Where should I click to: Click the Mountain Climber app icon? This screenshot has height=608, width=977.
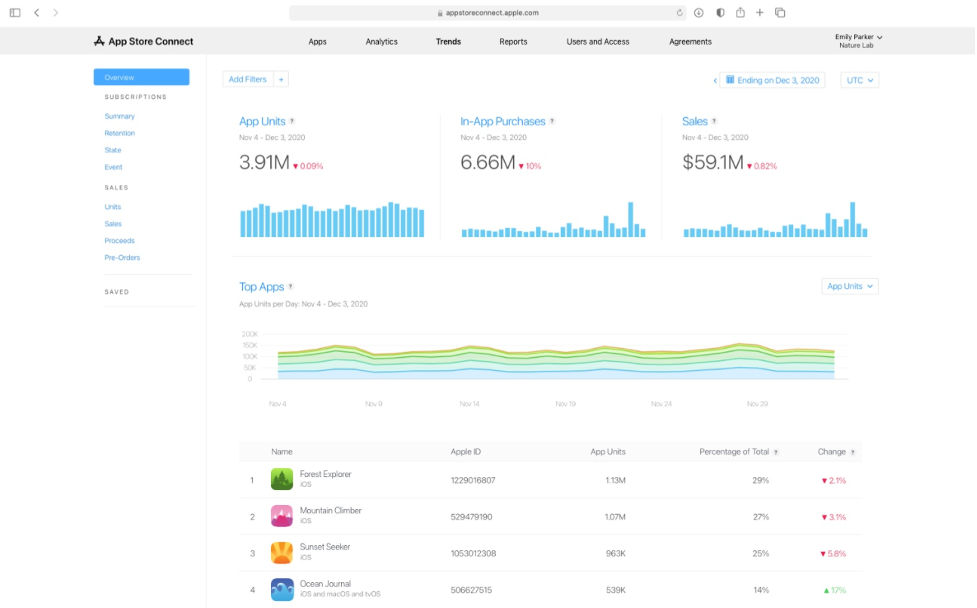[x=282, y=516]
